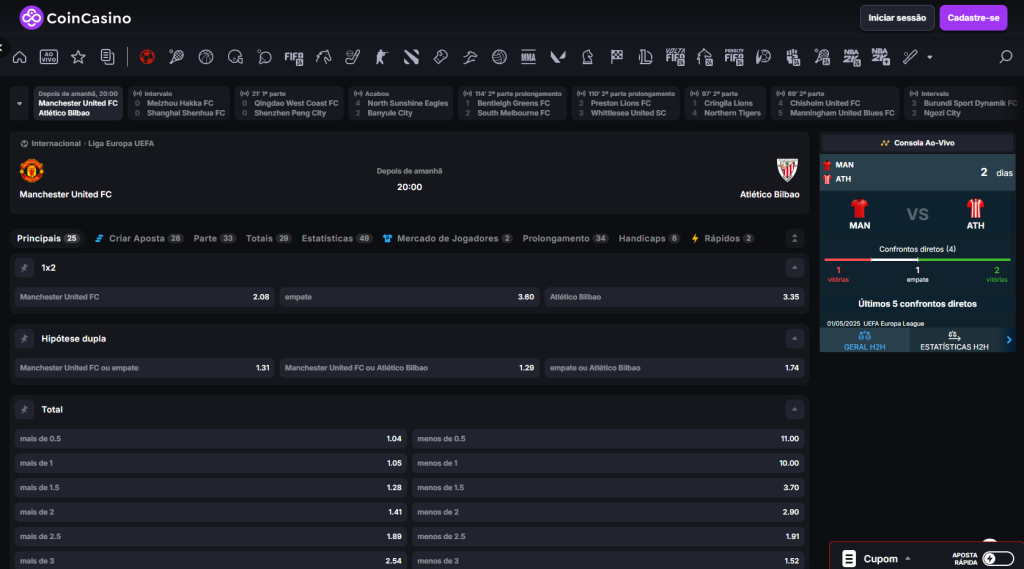Switch to the Rápidos tab
Viewport: 1024px width, 569px height.
point(722,238)
